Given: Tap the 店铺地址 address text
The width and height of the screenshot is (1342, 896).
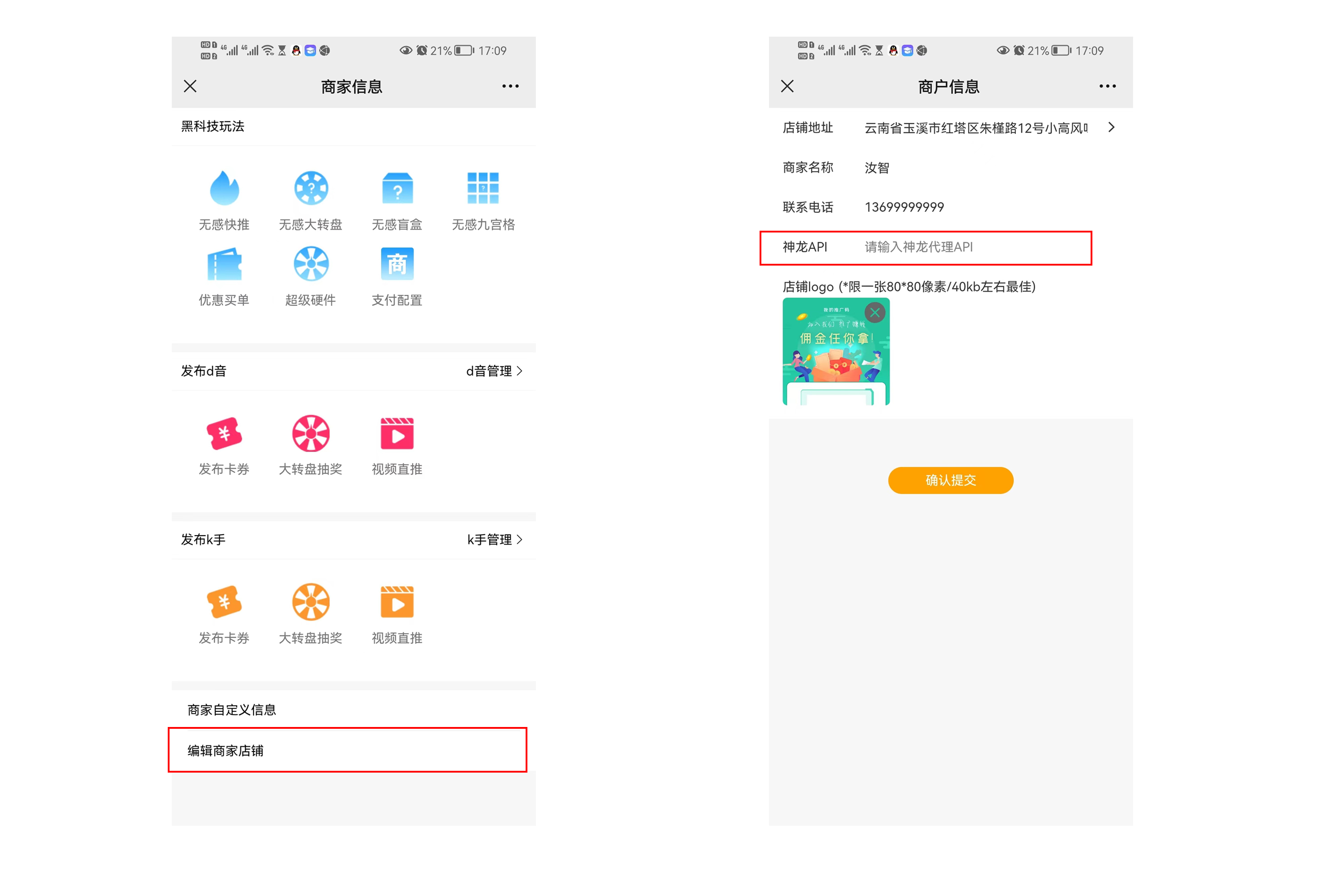Looking at the screenshot, I should (976, 127).
